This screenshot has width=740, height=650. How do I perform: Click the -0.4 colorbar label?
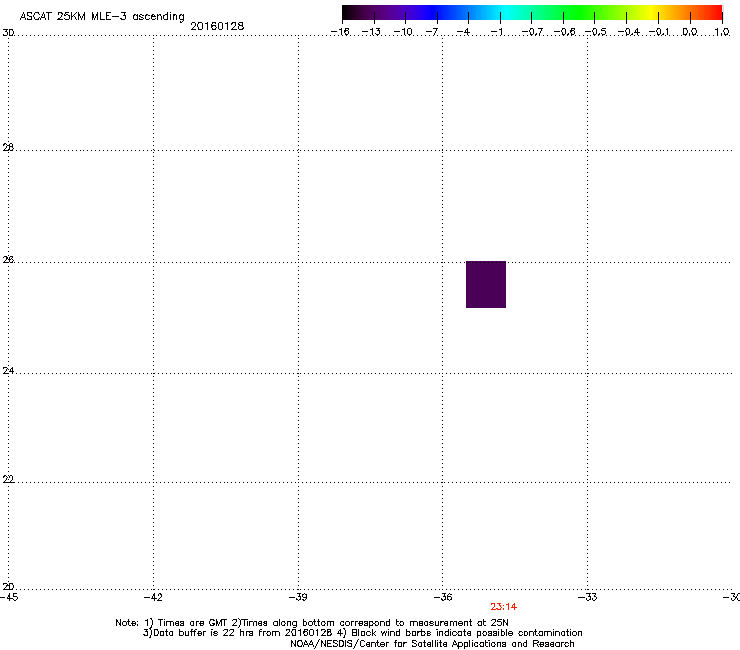pos(629,32)
